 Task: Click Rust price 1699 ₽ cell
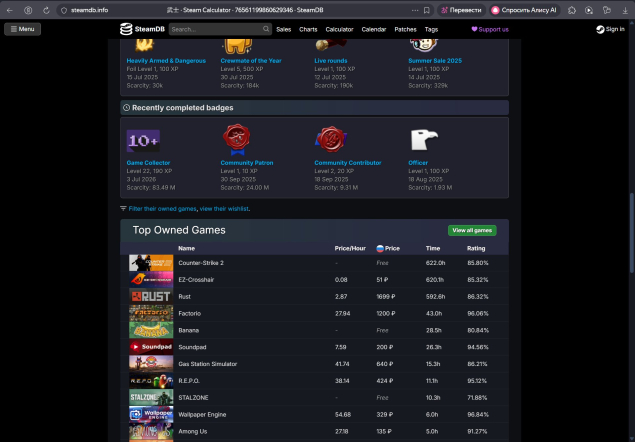click(x=386, y=297)
